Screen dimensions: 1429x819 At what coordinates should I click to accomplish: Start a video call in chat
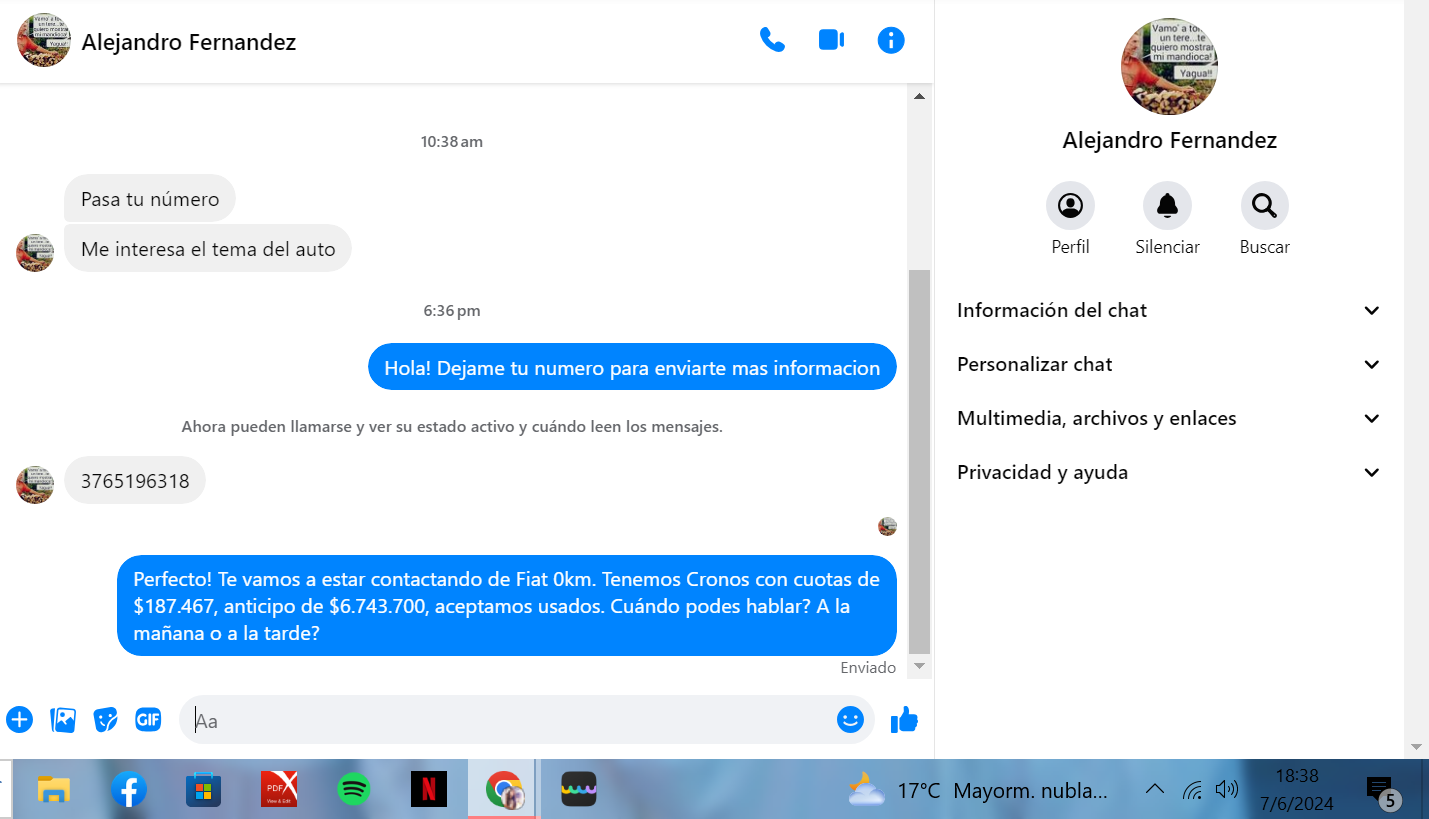coord(831,40)
